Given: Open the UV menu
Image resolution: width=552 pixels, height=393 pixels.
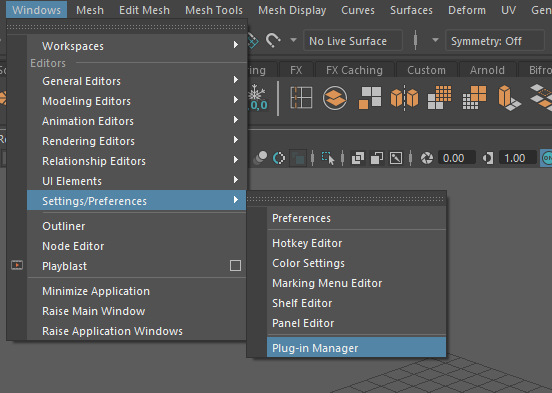Looking at the screenshot, I should coord(508,10).
